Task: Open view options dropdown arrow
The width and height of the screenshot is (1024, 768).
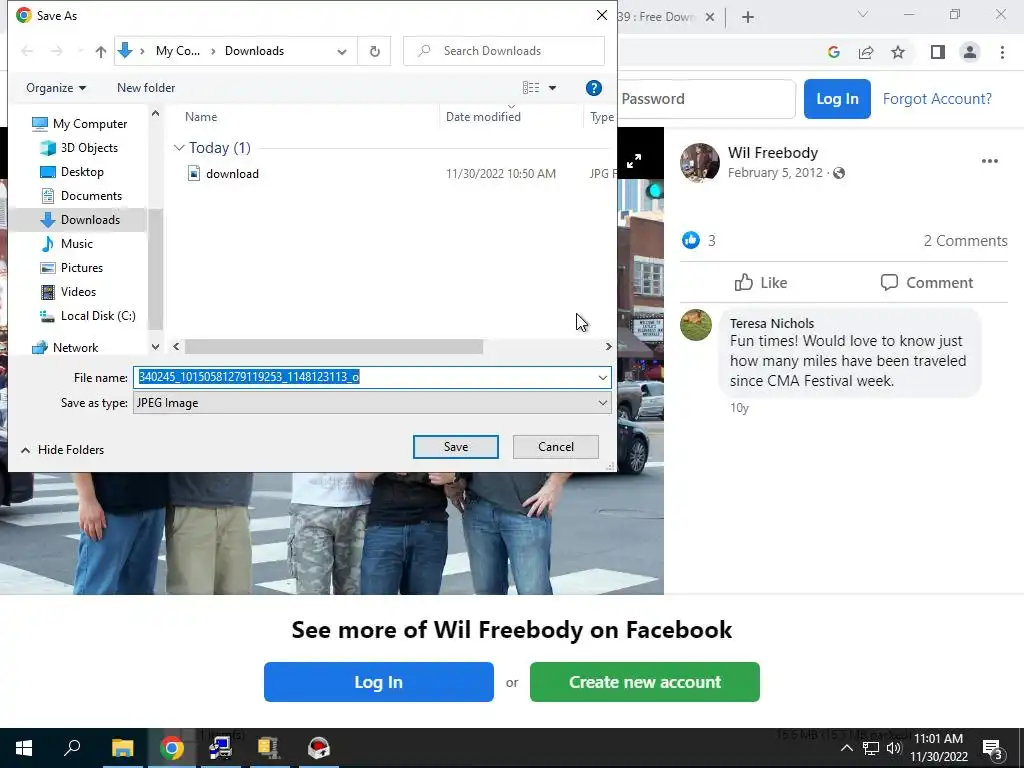Action: click(552, 88)
